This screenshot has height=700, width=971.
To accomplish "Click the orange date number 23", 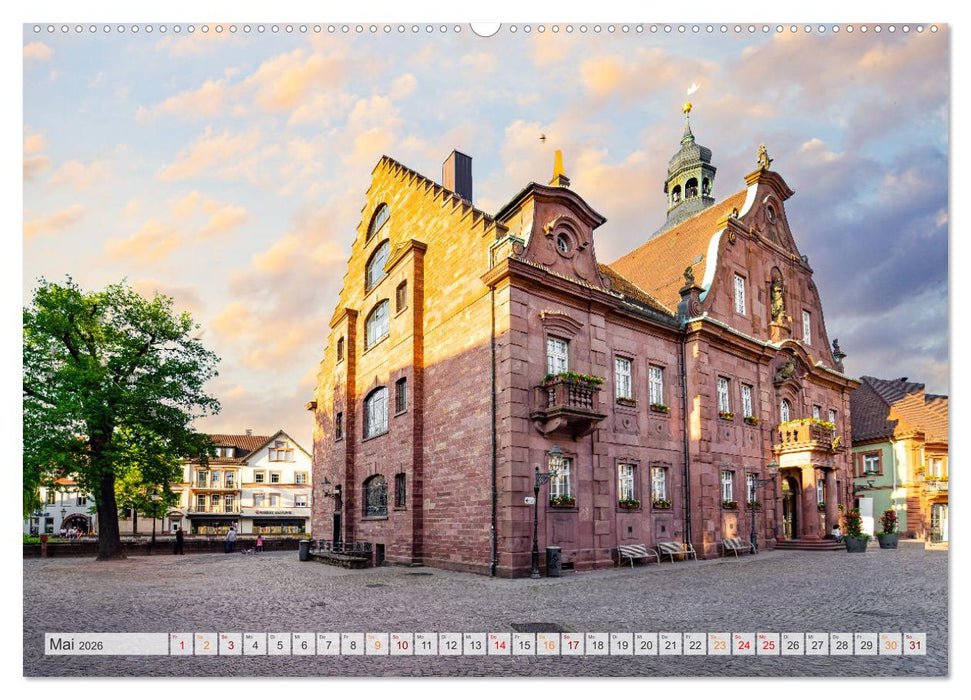I will 720,645.
